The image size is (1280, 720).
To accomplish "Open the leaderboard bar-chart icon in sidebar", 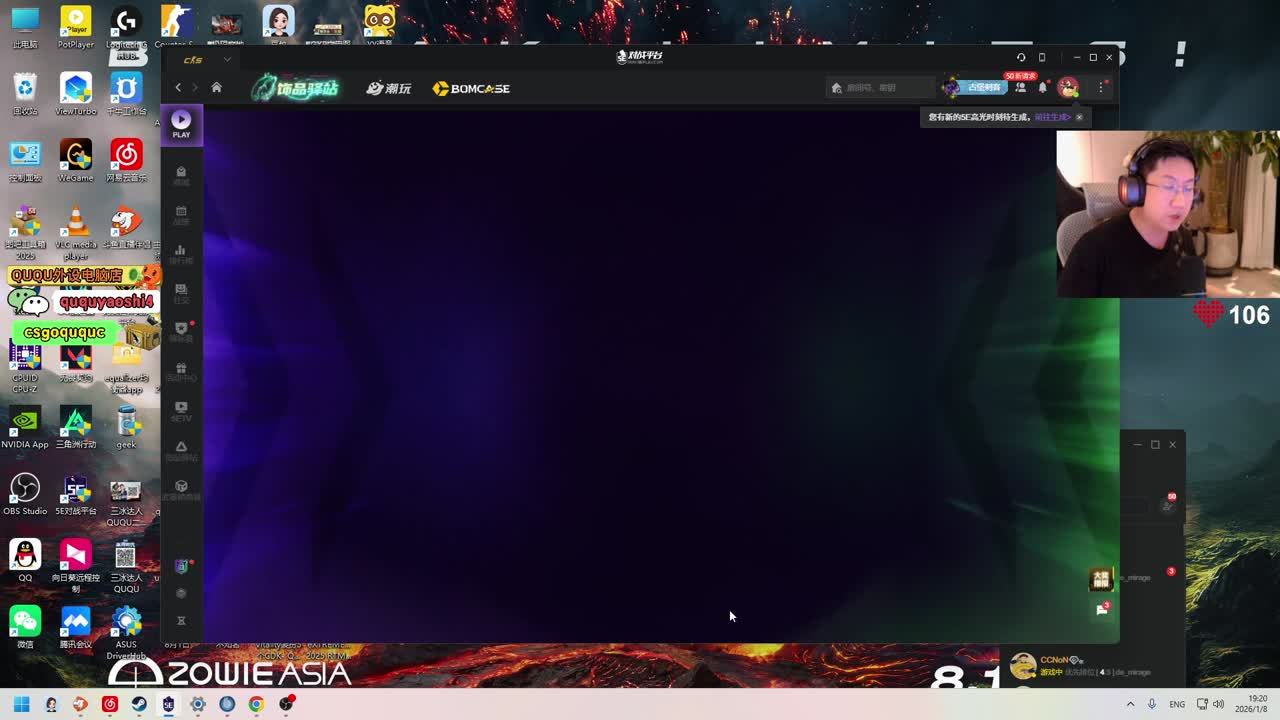I will (x=181, y=251).
